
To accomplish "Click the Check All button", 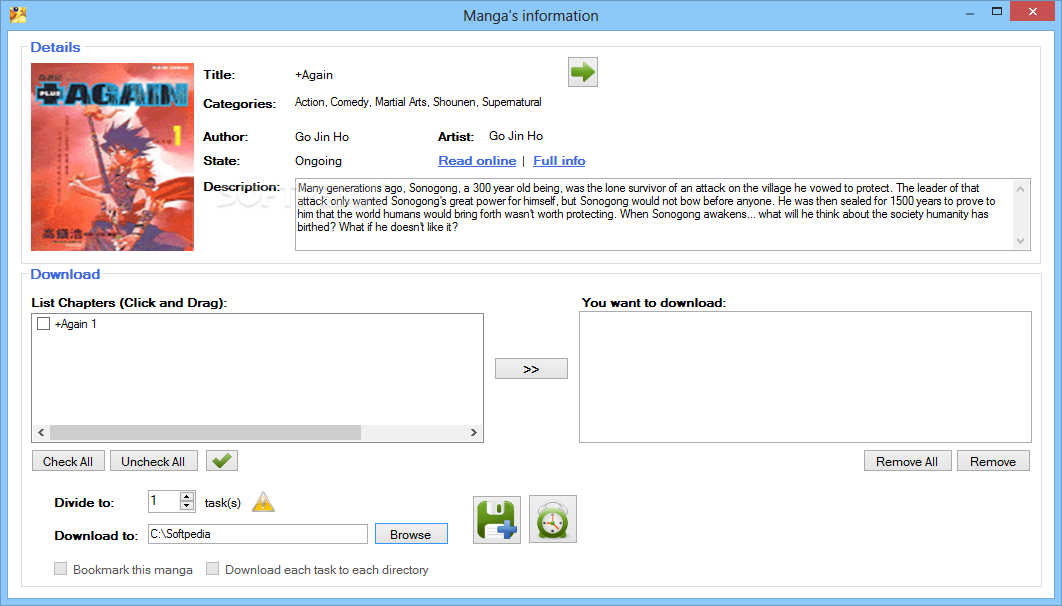I will 68,461.
